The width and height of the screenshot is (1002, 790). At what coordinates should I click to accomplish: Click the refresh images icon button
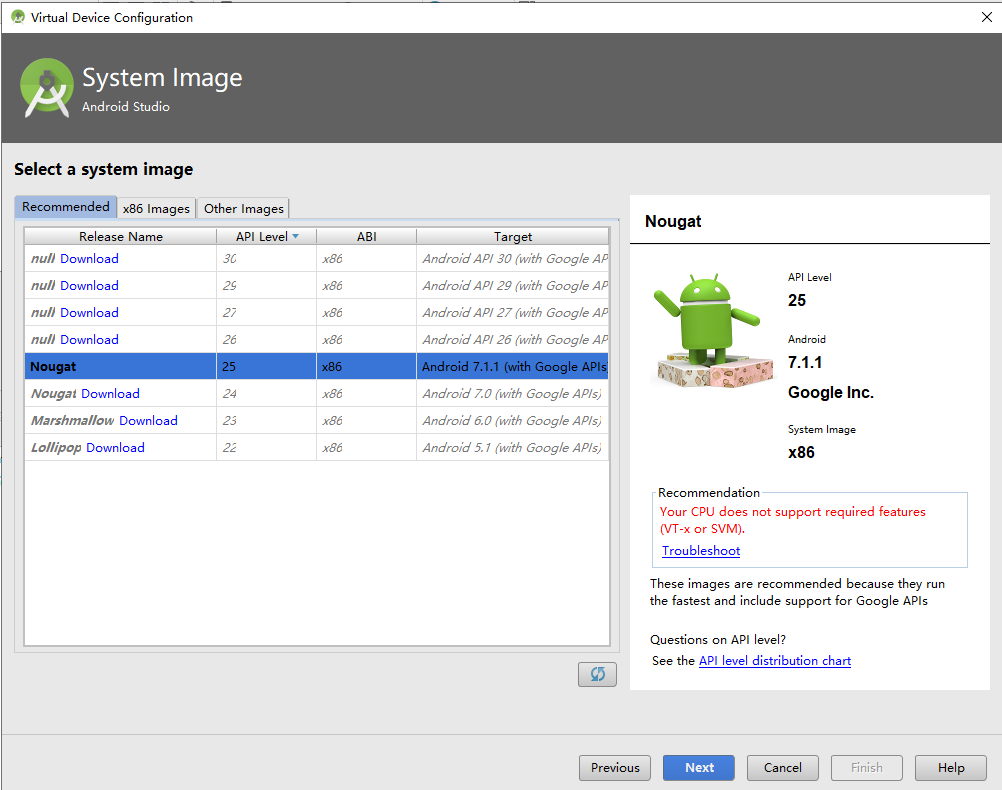[597, 674]
